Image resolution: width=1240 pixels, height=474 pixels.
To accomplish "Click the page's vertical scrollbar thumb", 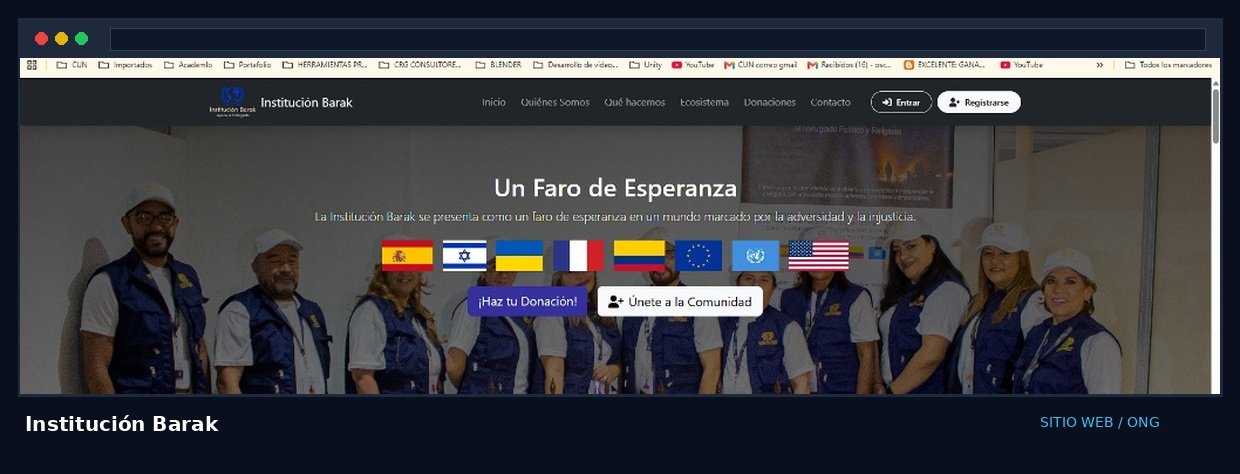I will click(x=1215, y=115).
